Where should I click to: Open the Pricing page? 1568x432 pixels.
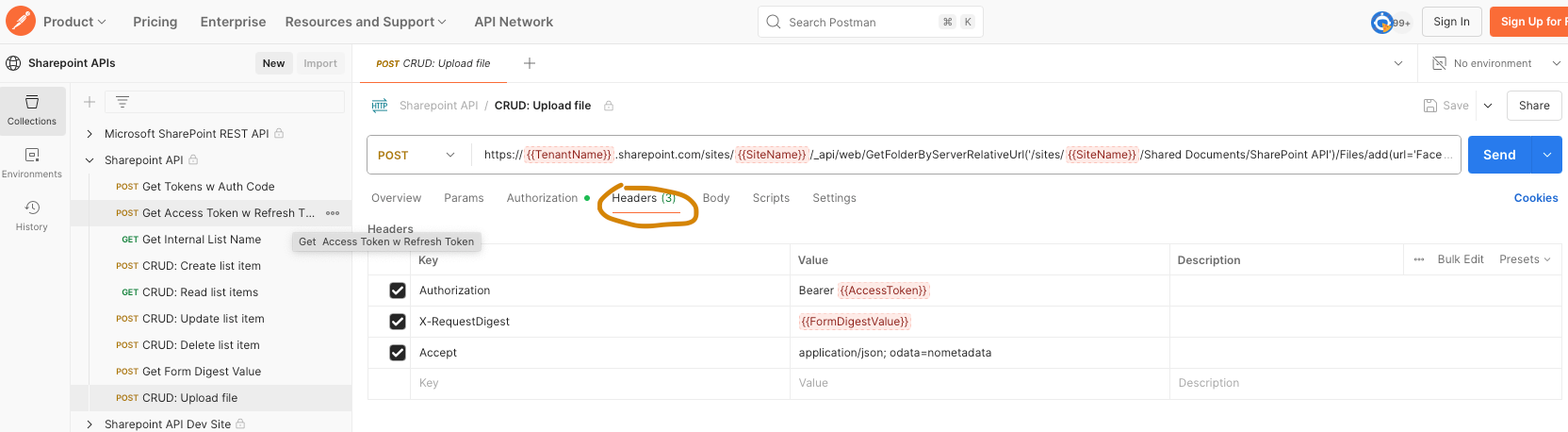155,22
